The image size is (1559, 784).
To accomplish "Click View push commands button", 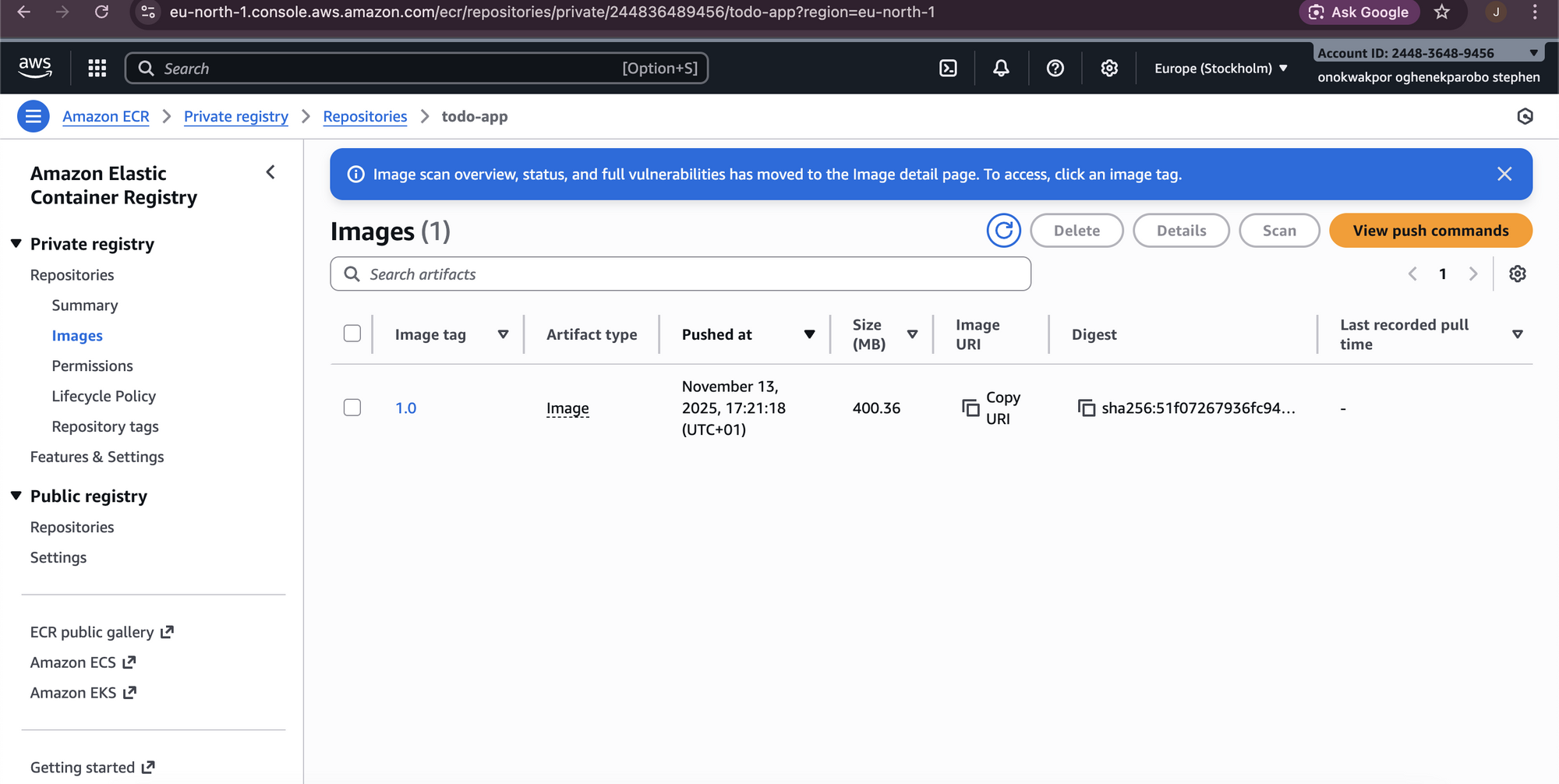I will (x=1430, y=231).
